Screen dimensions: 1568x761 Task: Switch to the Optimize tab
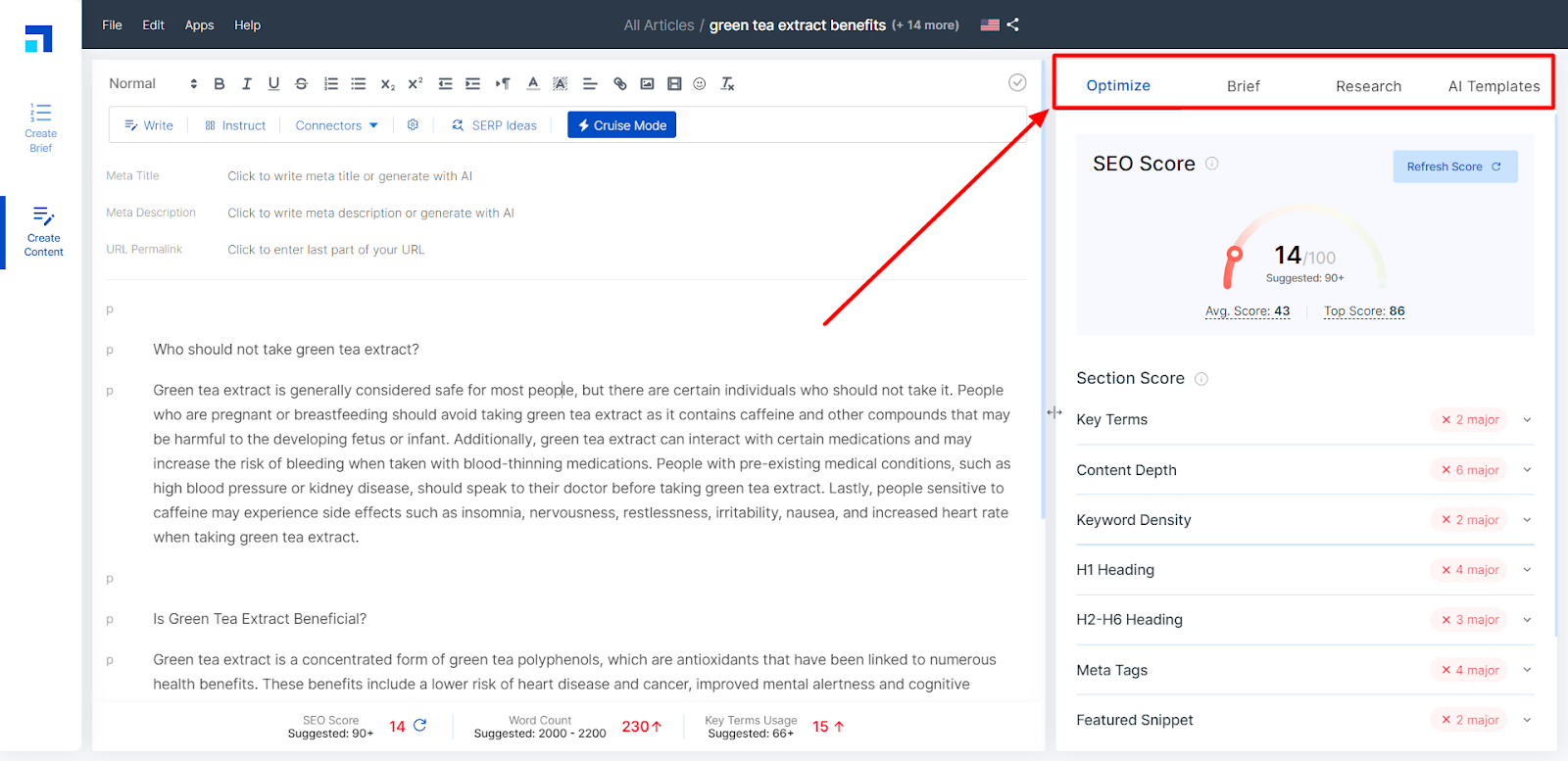1118,86
